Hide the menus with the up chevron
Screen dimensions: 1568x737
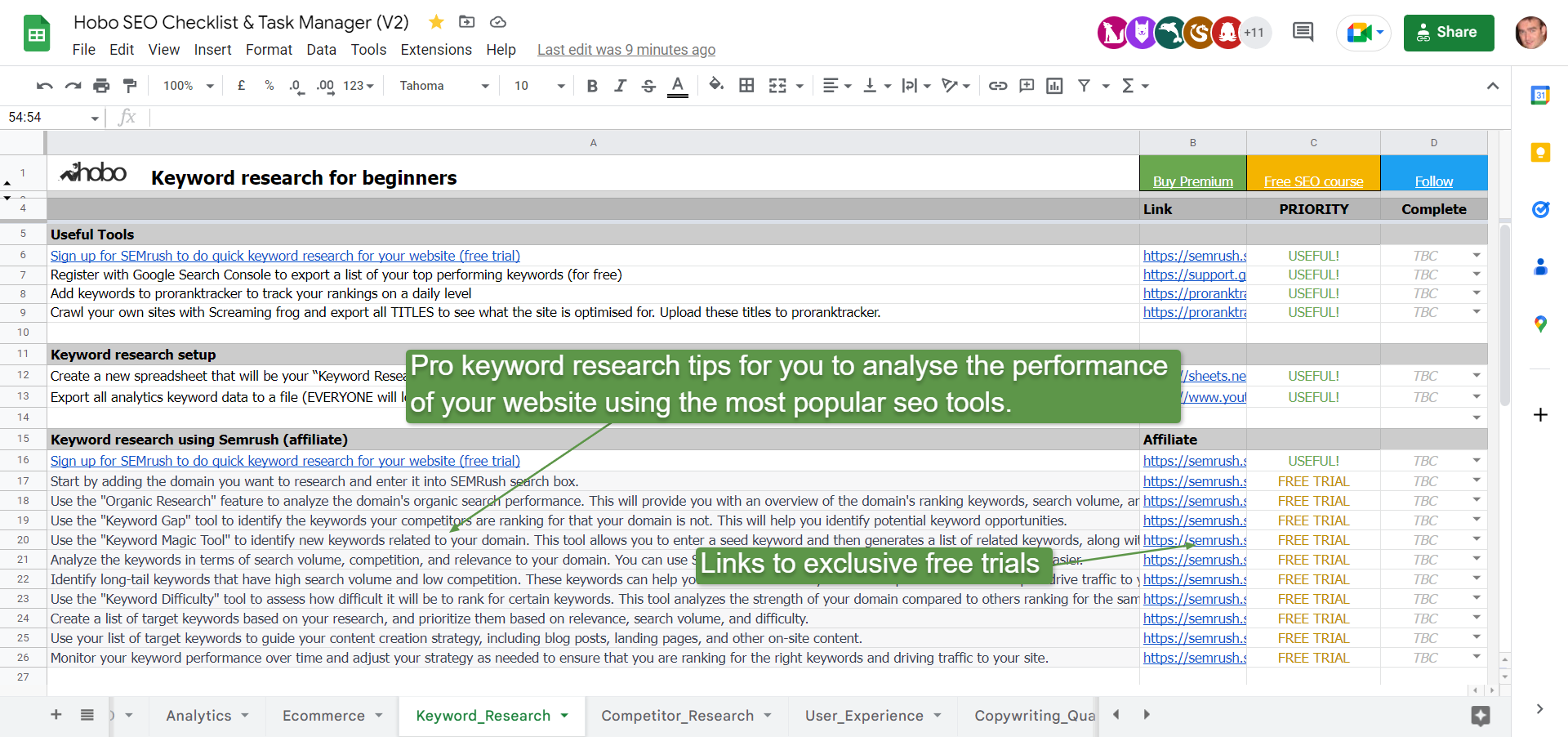[1493, 86]
